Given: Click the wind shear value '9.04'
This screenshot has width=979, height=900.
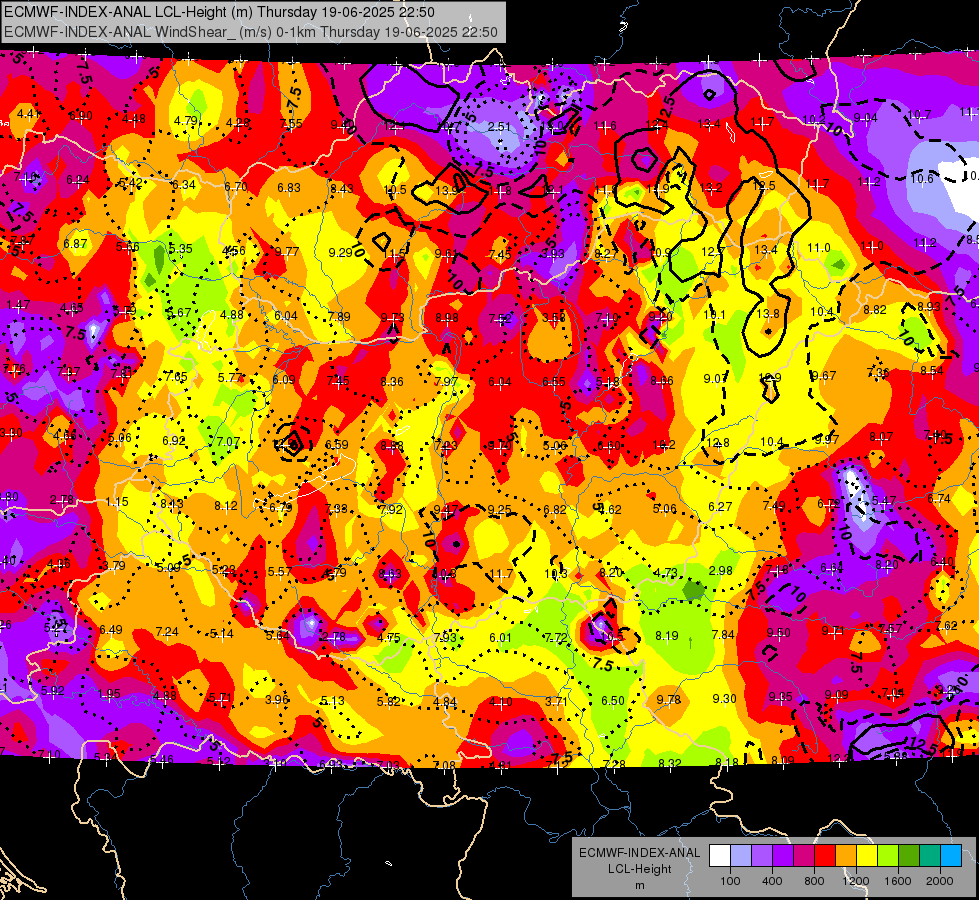Looking at the screenshot, I should click(865, 118).
